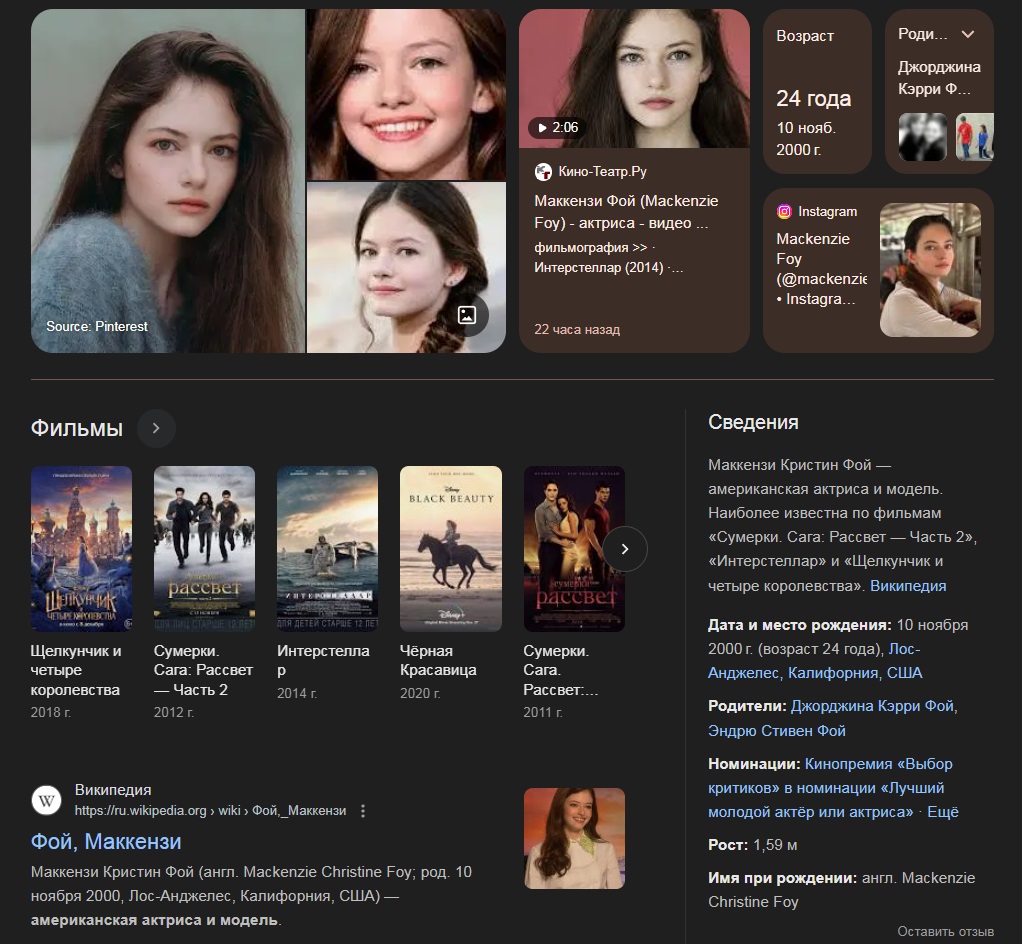The height and width of the screenshot is (944, 1022).
Task: Advance the films carousel with next arrow
Action: point(624,549)
